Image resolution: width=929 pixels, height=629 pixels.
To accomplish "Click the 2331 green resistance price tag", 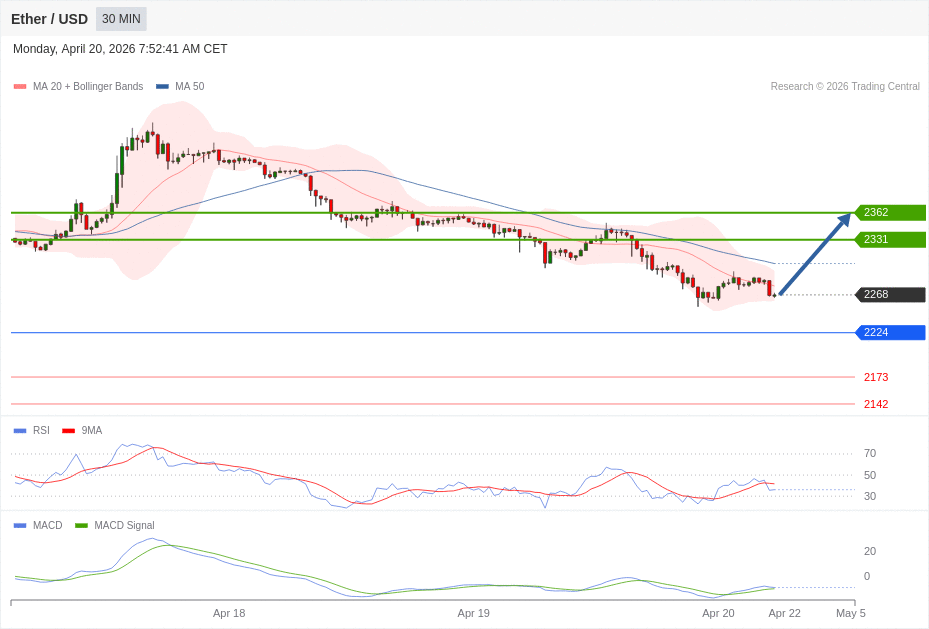I will coord(890,240).
